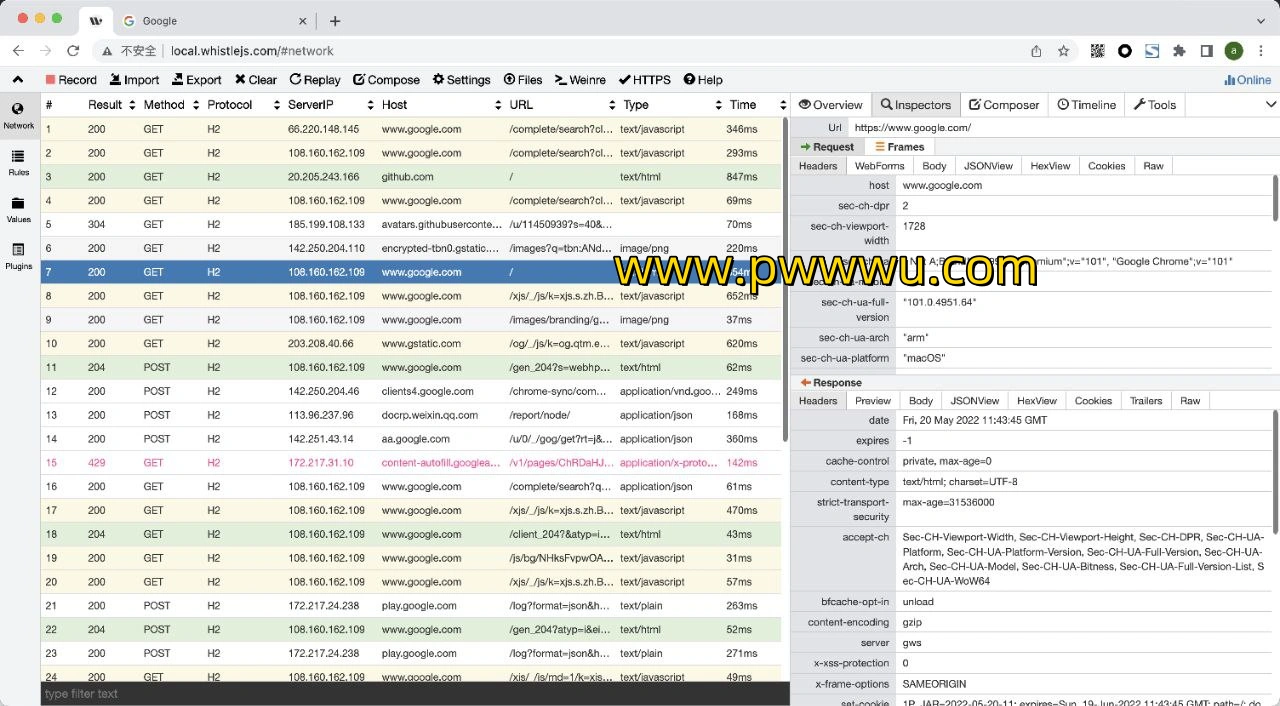The width and height of the screenshot is (1280, 706).
Task: Sort by the Type column
Action: [671, 105]
